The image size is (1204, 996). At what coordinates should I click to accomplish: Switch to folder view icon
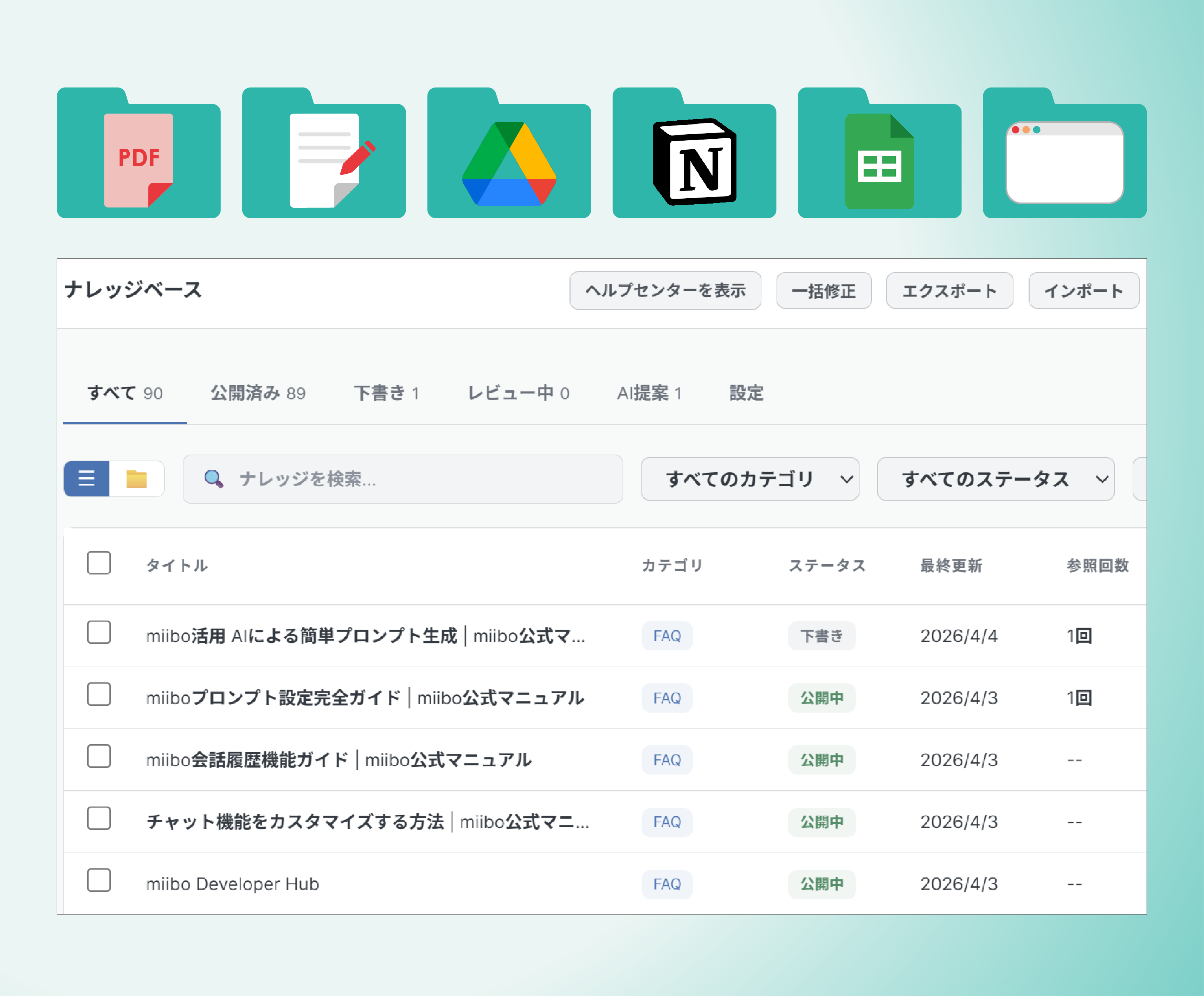coord(136,478)
